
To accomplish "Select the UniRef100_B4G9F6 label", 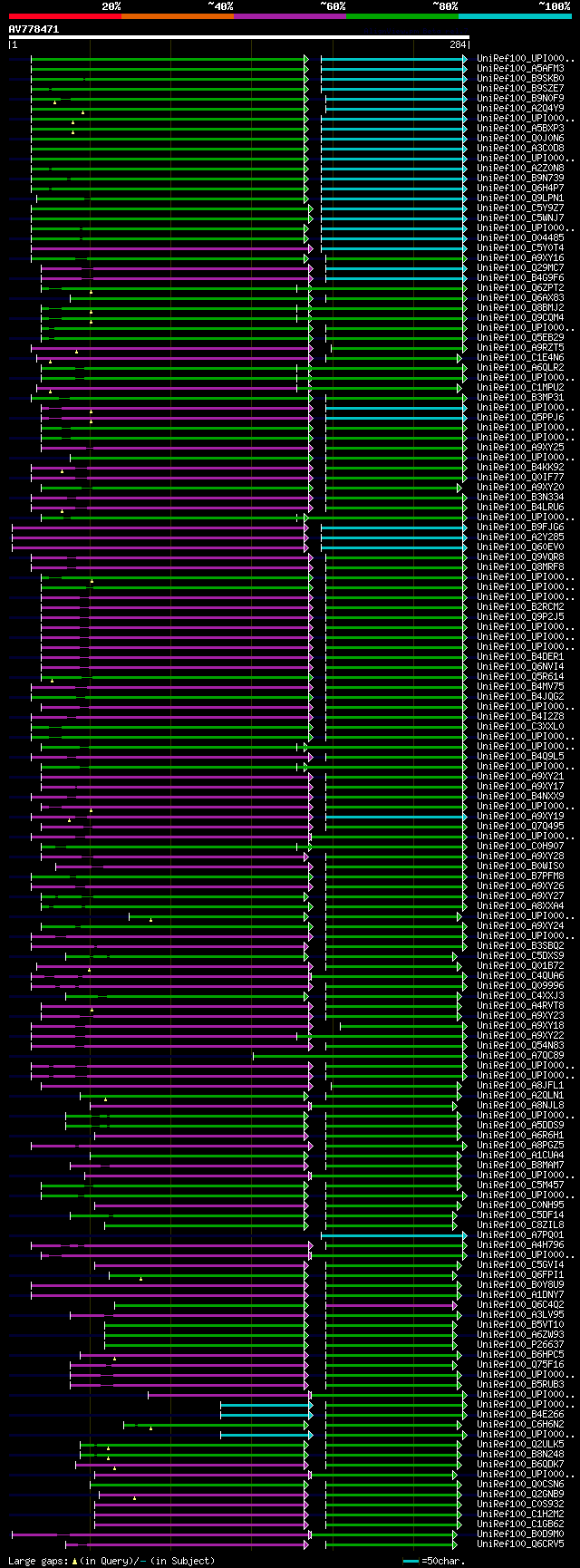I will click(520, 277).
